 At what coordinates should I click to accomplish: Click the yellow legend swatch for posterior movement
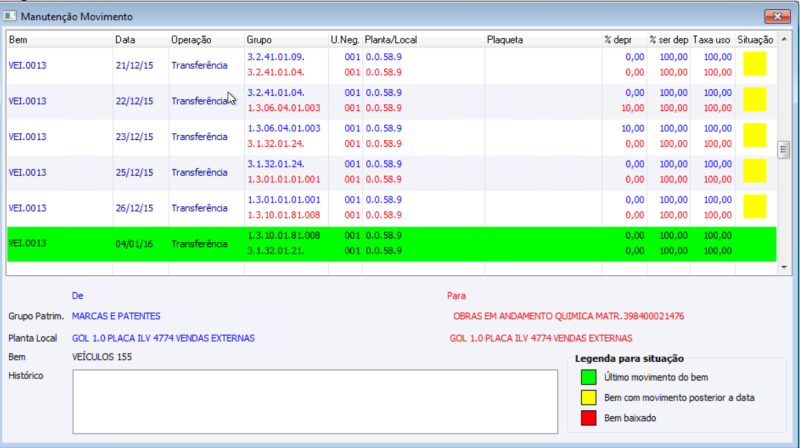click(588, 397)
